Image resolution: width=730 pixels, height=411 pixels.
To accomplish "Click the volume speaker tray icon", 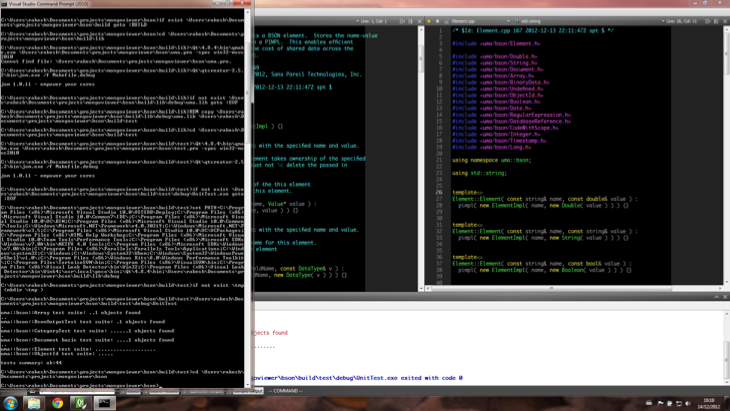I will pyautogui.click(x=688, y=404).
